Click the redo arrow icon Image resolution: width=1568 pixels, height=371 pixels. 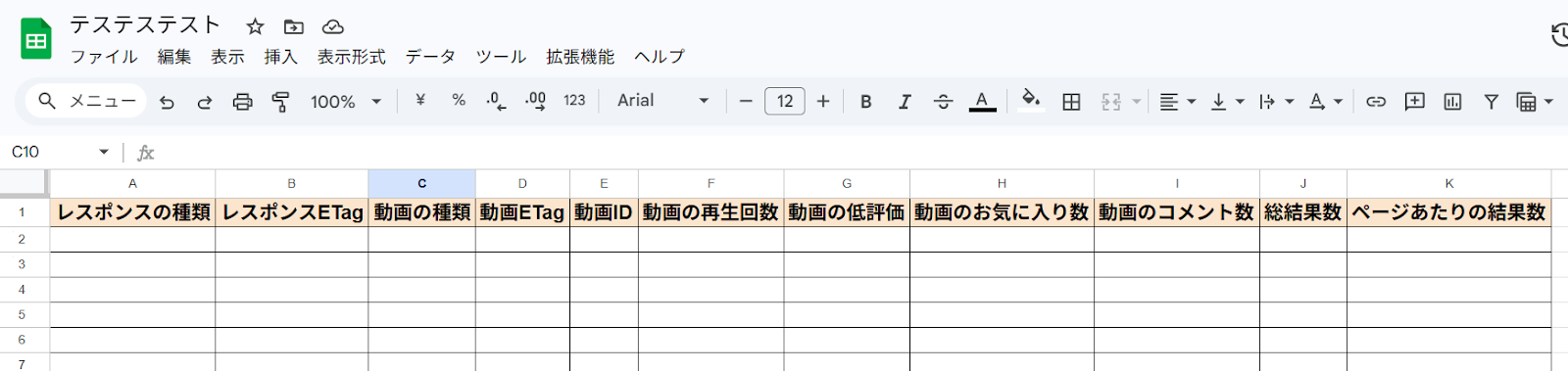(x=204, y=102)
